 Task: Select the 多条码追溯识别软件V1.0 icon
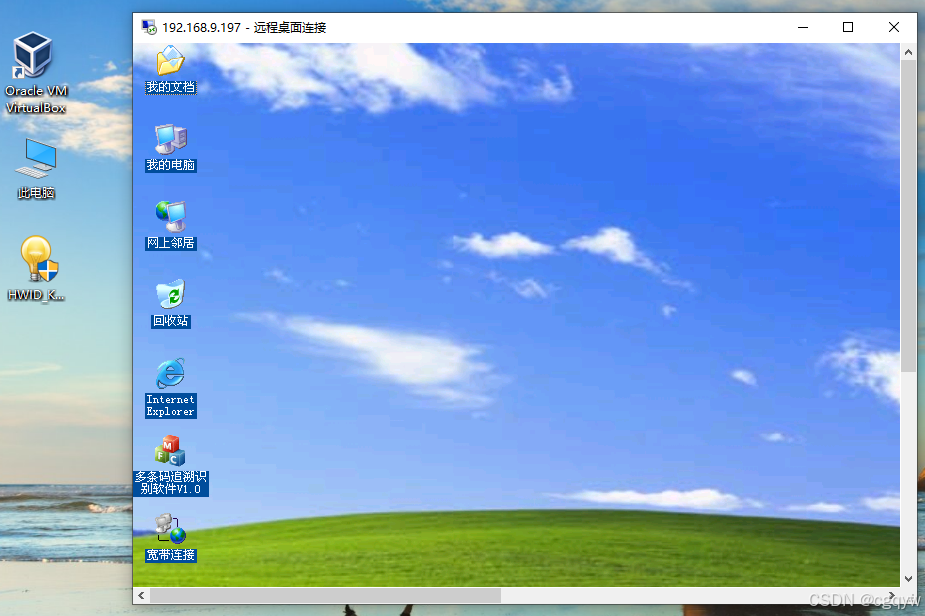point(170,451)
